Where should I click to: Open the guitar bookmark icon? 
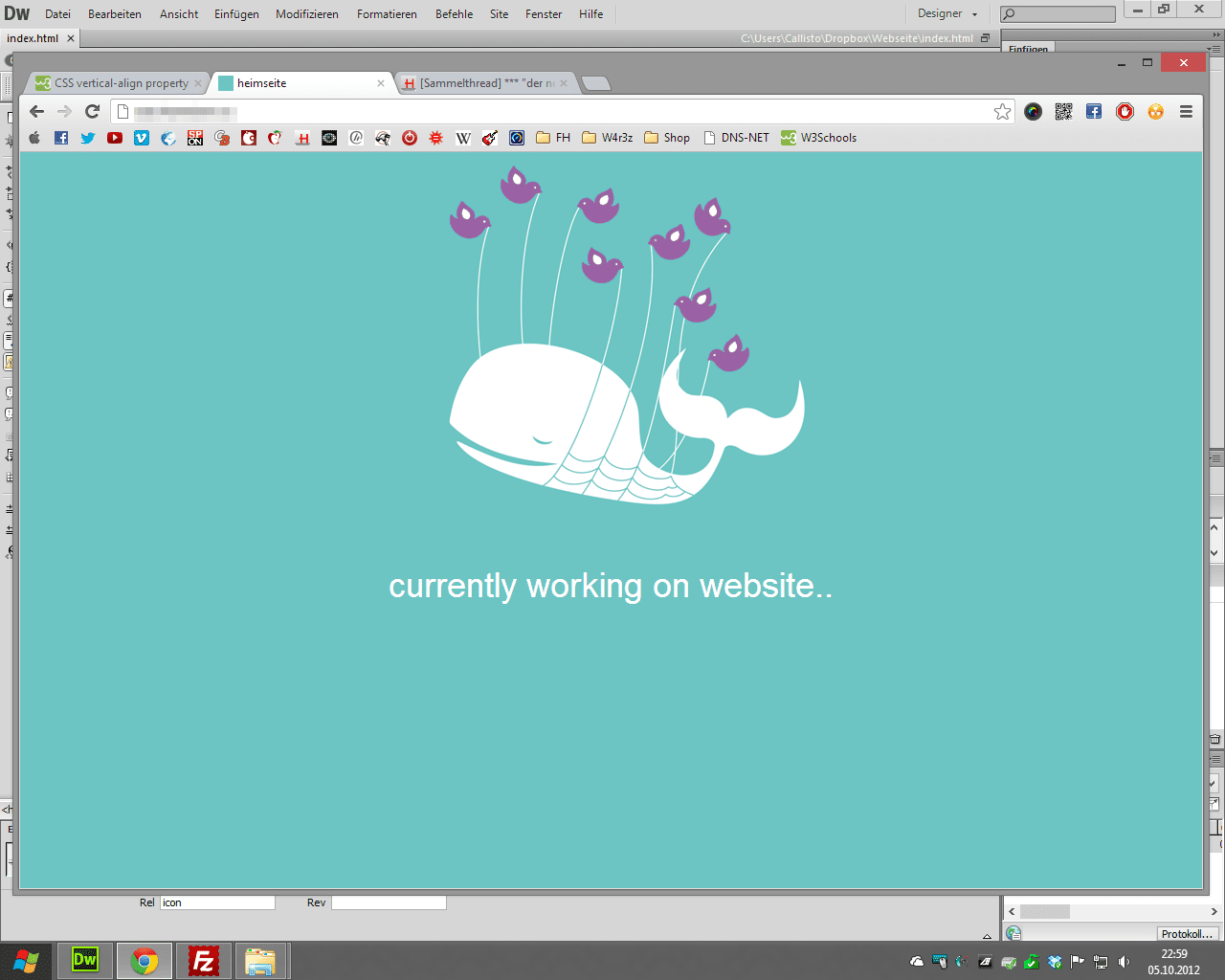[x=490, y=138]
